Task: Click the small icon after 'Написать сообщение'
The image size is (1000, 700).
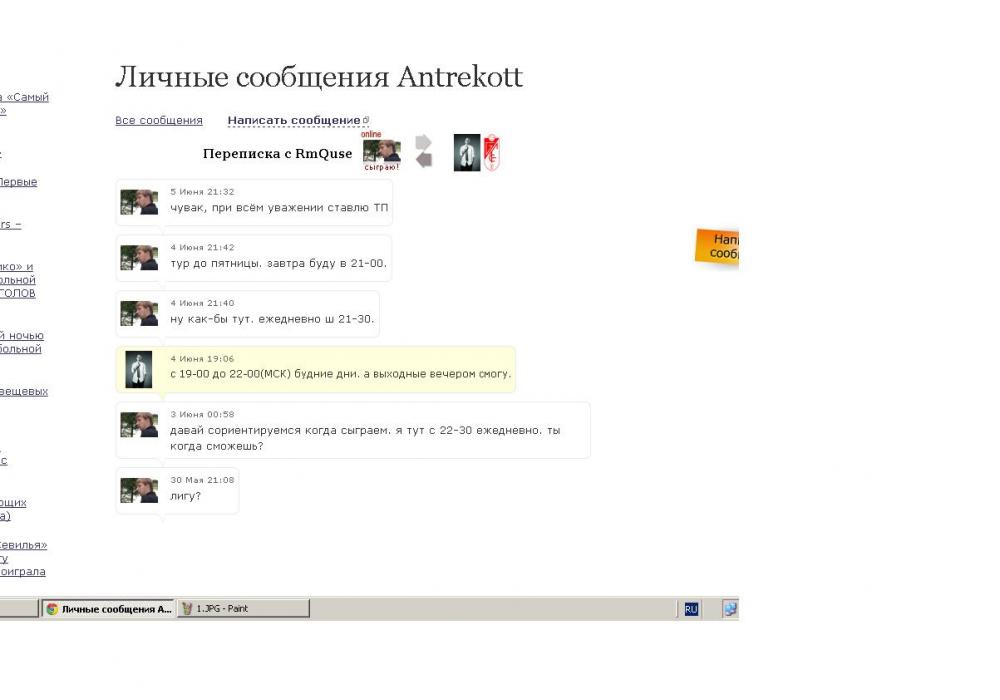Action: coord(365,119)
